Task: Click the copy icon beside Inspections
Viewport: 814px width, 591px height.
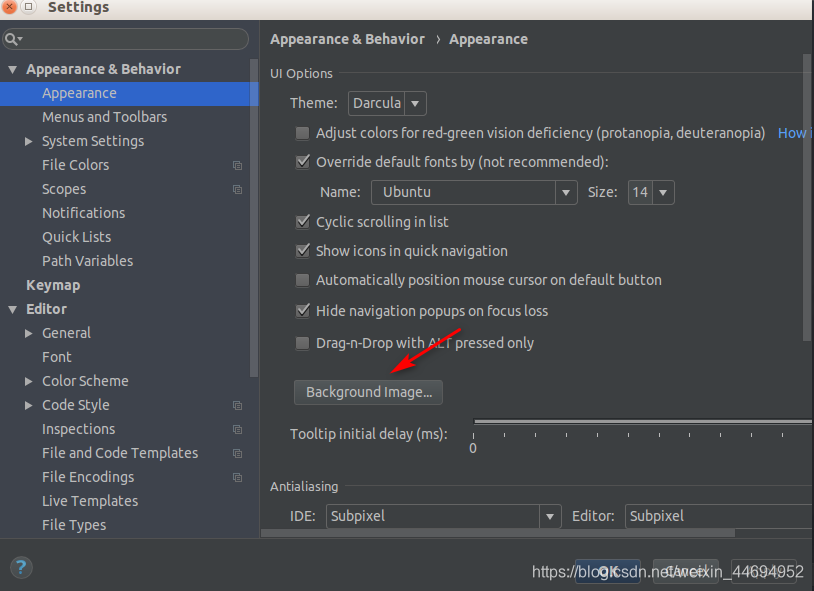Action: tap(237, 429)
